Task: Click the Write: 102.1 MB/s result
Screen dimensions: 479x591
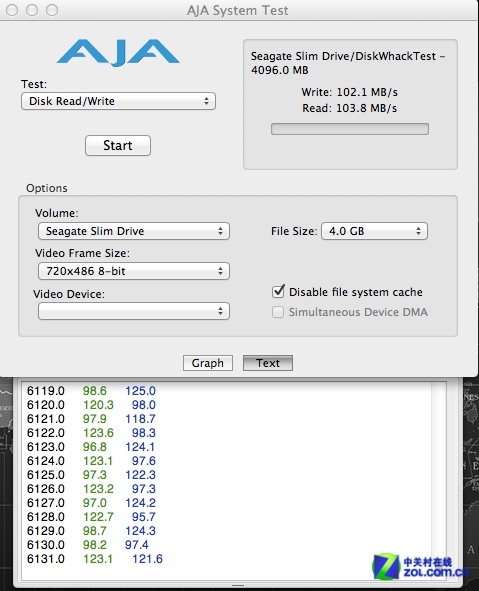Action: point(349,92)
